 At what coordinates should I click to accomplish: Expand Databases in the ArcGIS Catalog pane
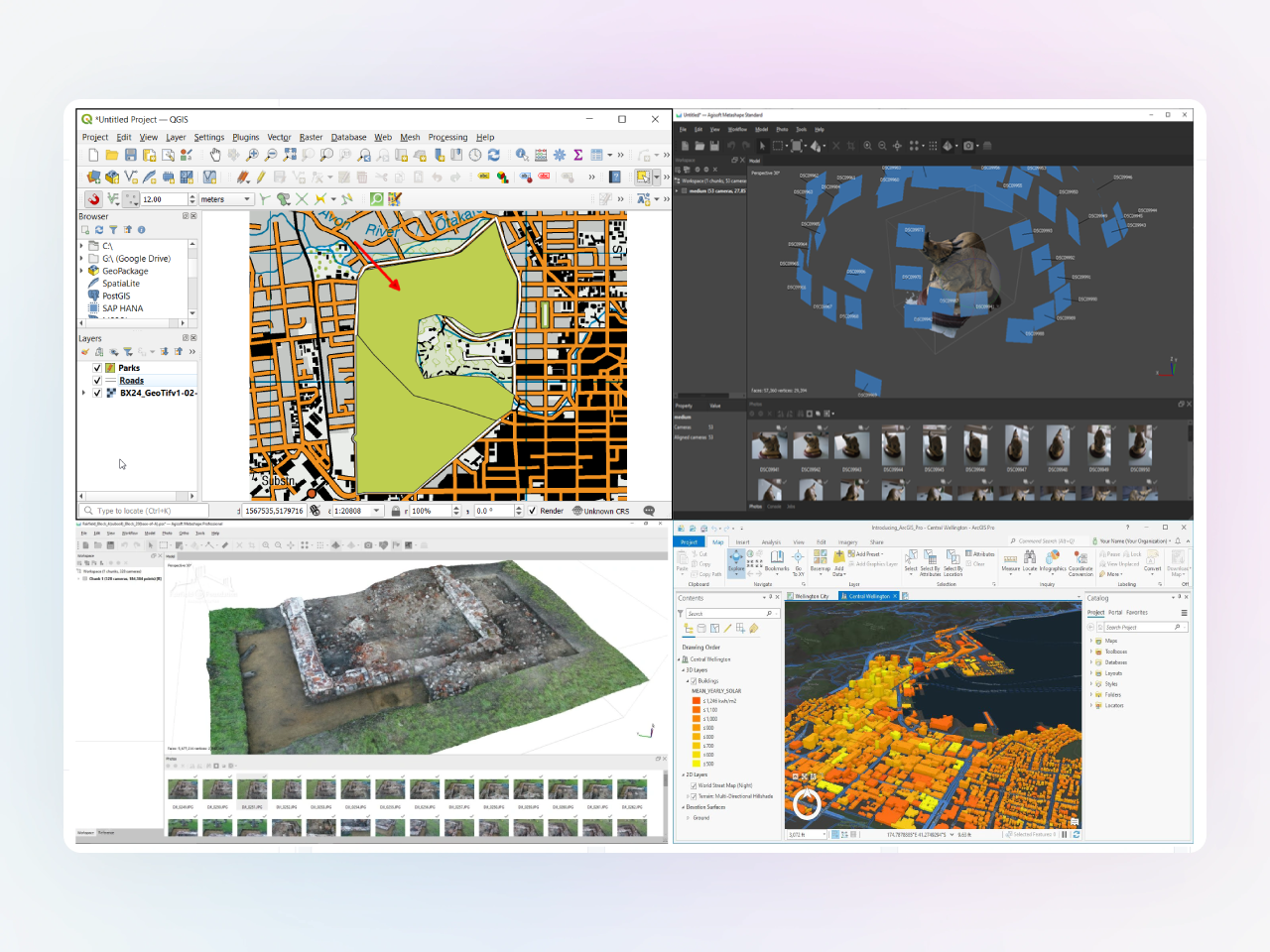1090,662
